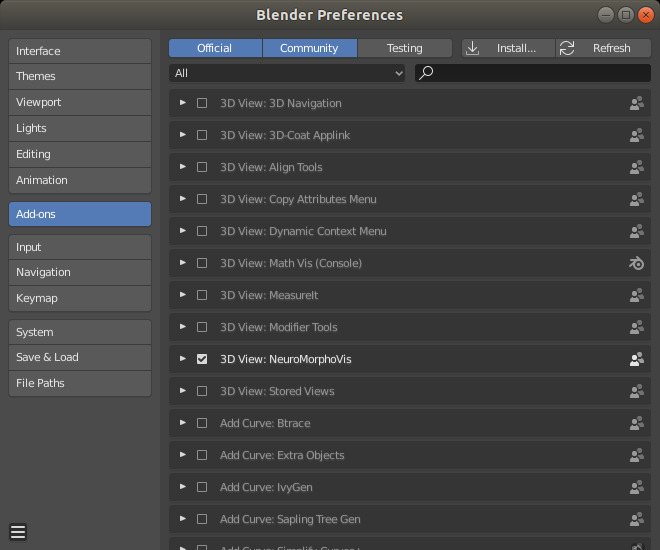The image size is (660, 550).
Task: Expand the 3D View: NeuroMorphoVis details
Action: point(182,359)
